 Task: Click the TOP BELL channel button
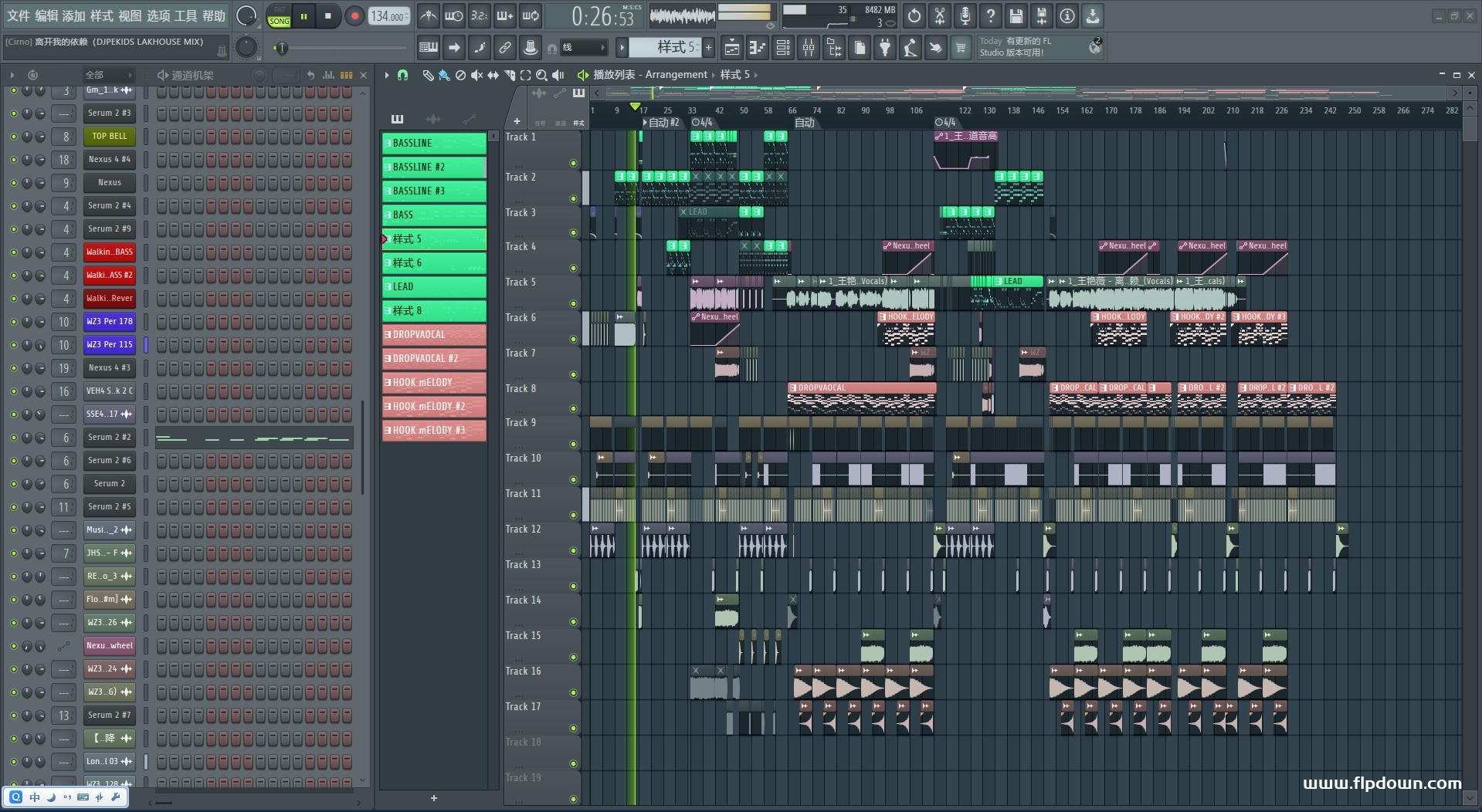coord(109,137)
